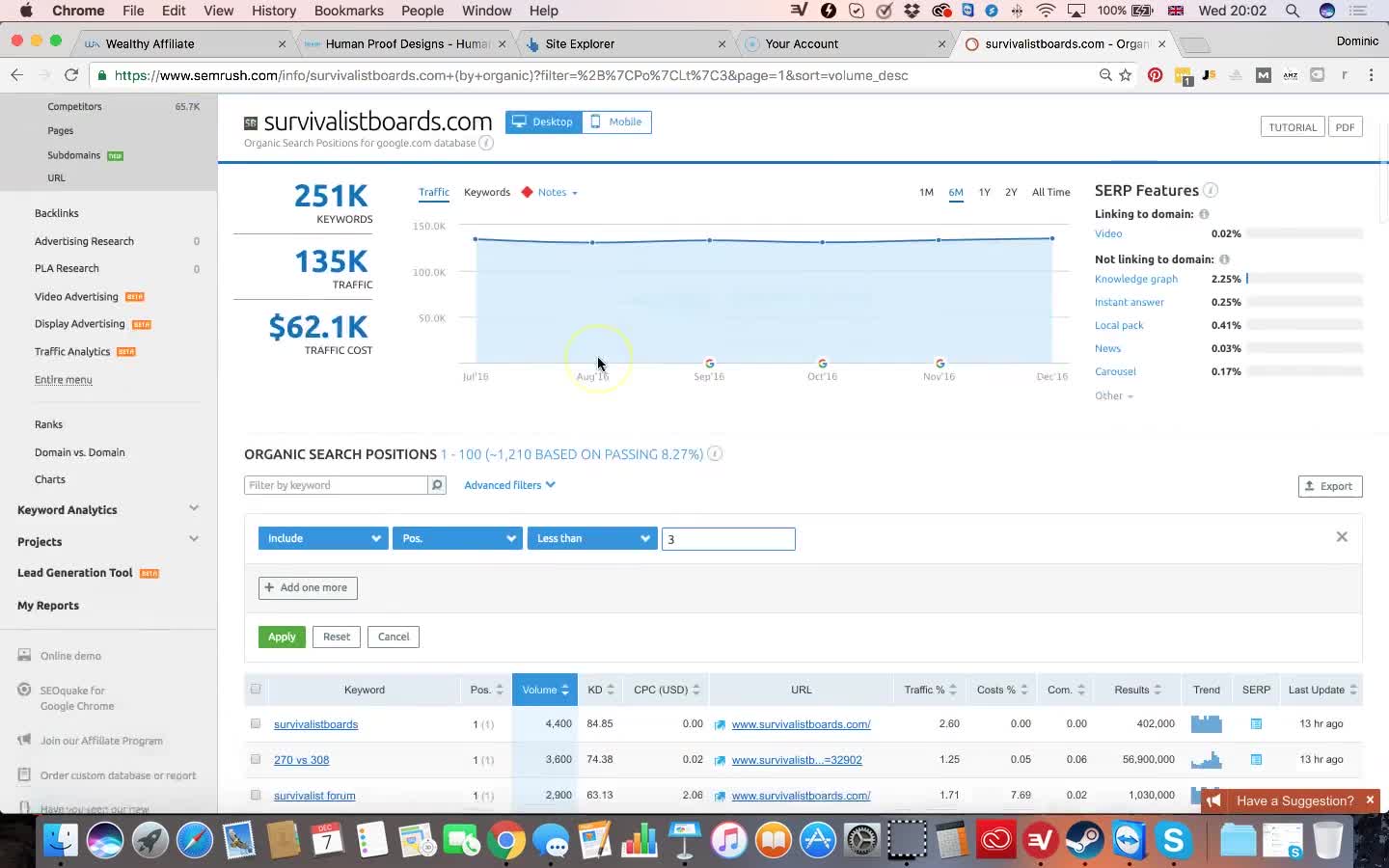This screenshot has height=868, width=1389.
Task: Open info icon after Organic Search Positions
Action: click(715, 453)
